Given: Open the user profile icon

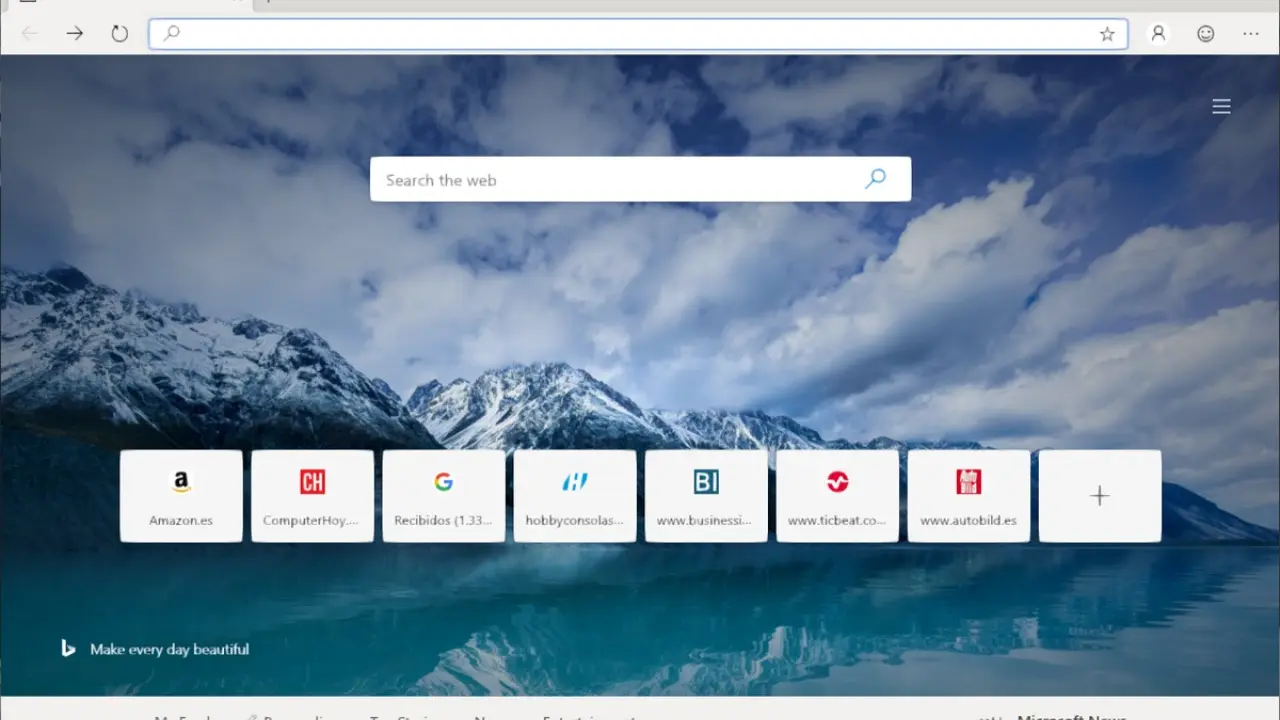Looking at the screenshot, I should (1158, 34).
